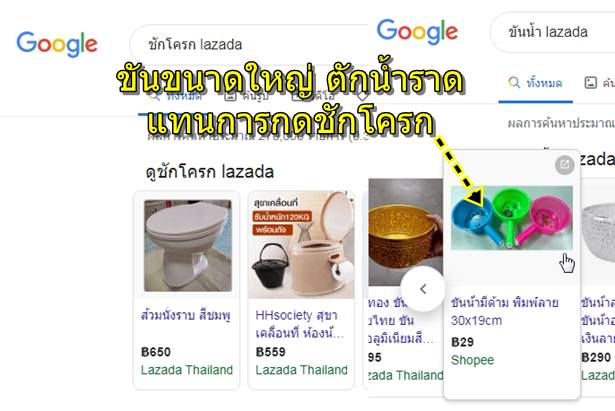
Task: Click the left Google logo
Action: 57,44
